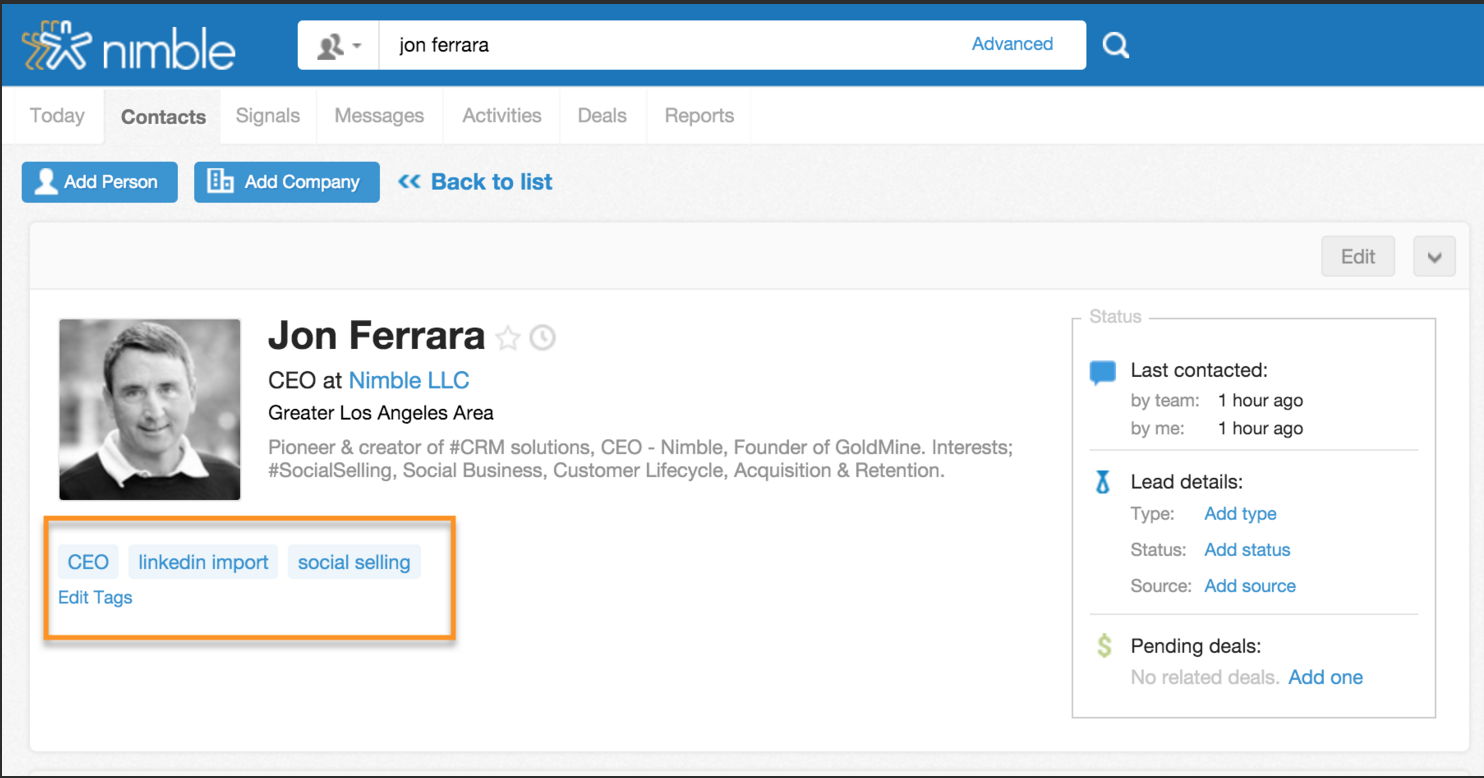The image size is (1484, 778).
Task: Open the Reports tab
Action: pyautogui.click(x=699, y=116)
